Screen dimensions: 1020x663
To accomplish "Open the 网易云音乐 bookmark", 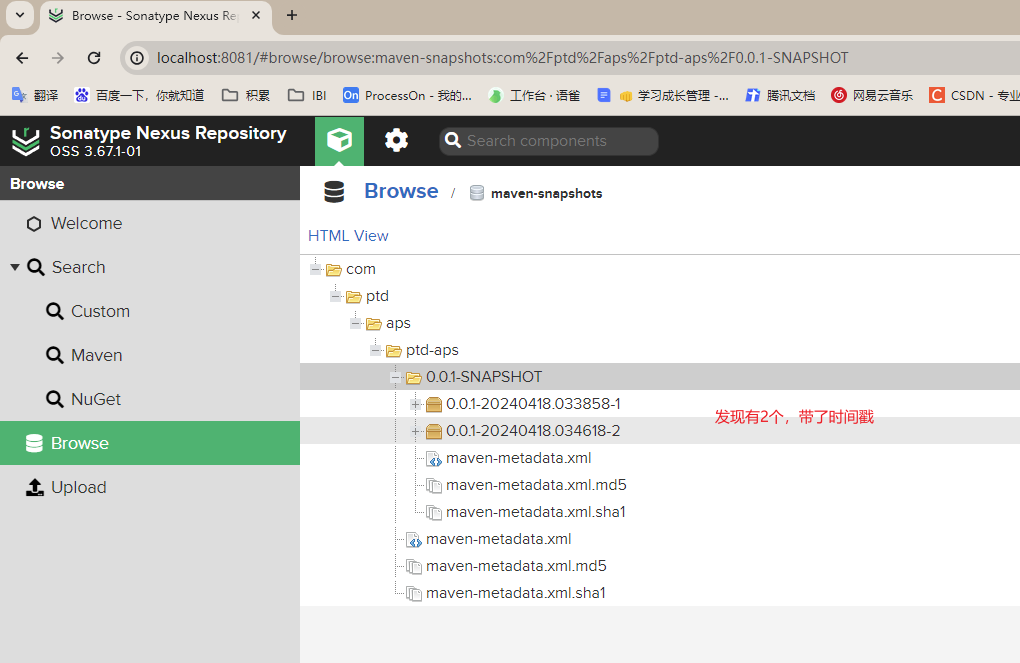I will click(872, 96).
